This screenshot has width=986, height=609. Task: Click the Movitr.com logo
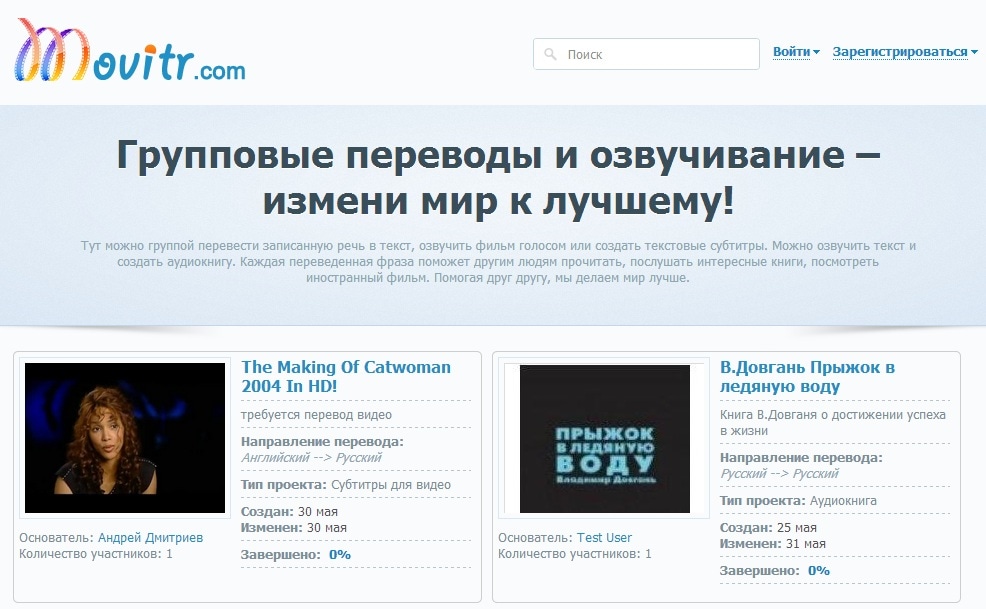130,52
